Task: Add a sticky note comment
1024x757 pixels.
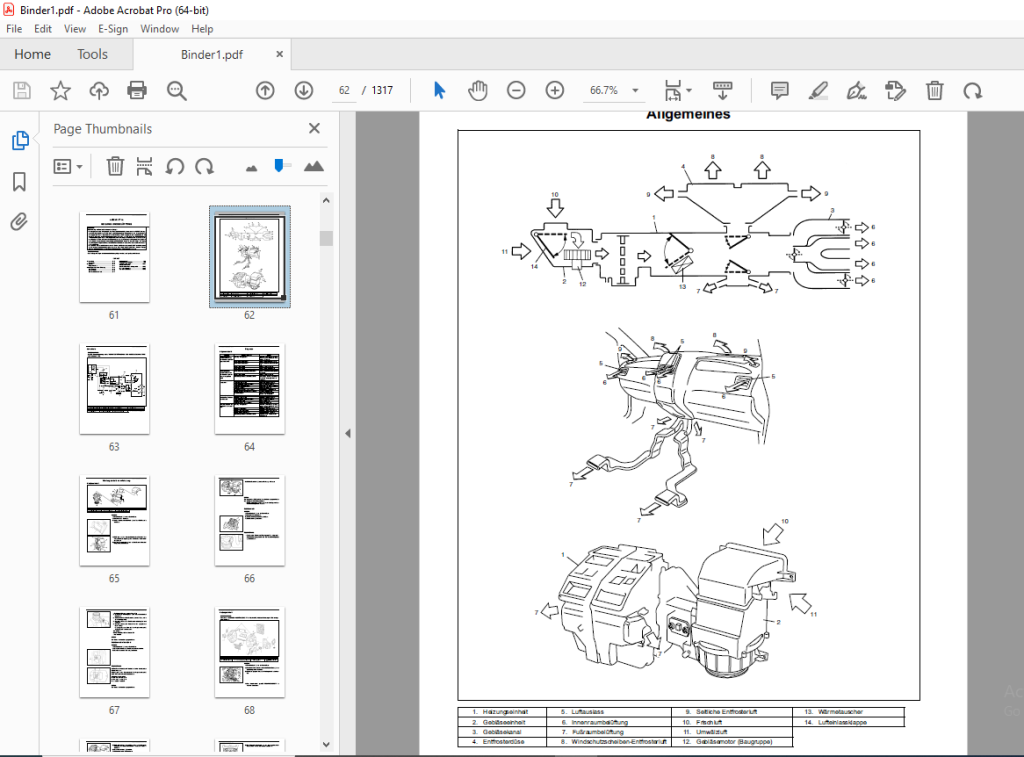Action: click(779, 90)
